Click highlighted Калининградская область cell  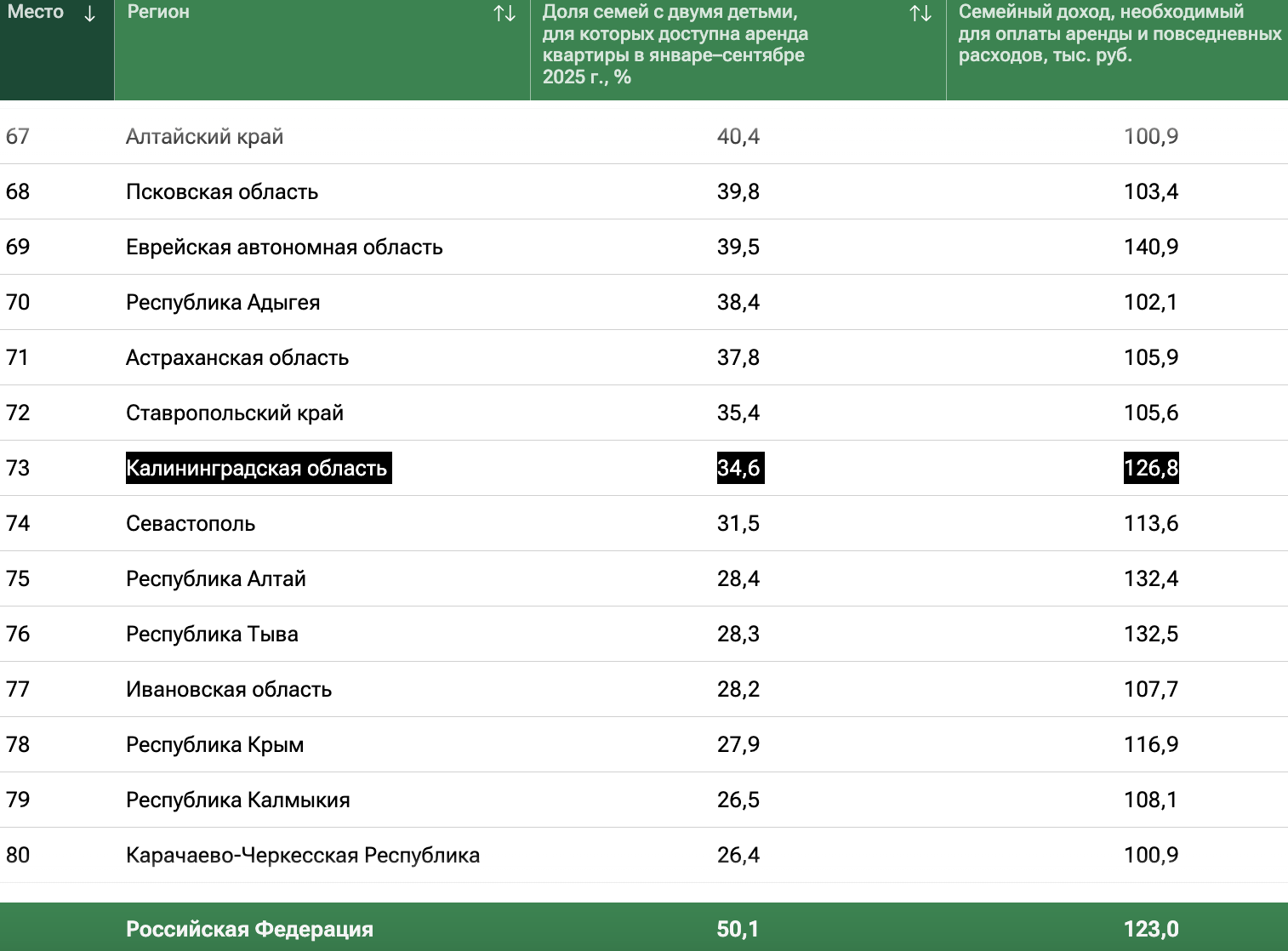click(x=258, y=468)
